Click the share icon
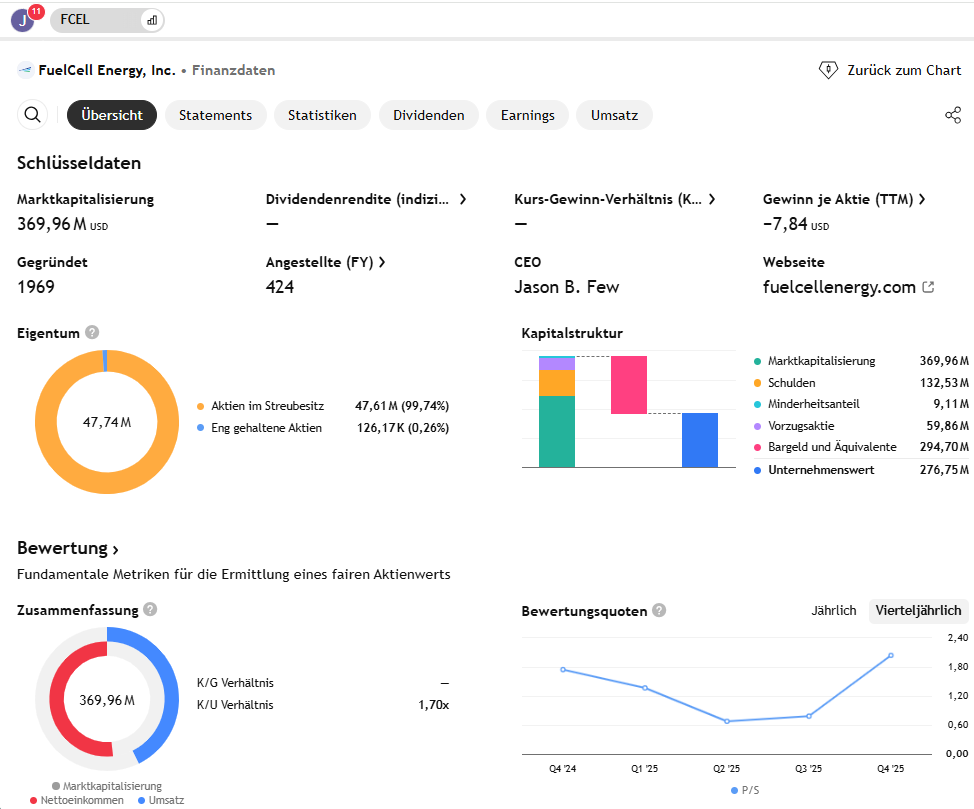This screenshot has width=974, height=809. pos(952,115)
